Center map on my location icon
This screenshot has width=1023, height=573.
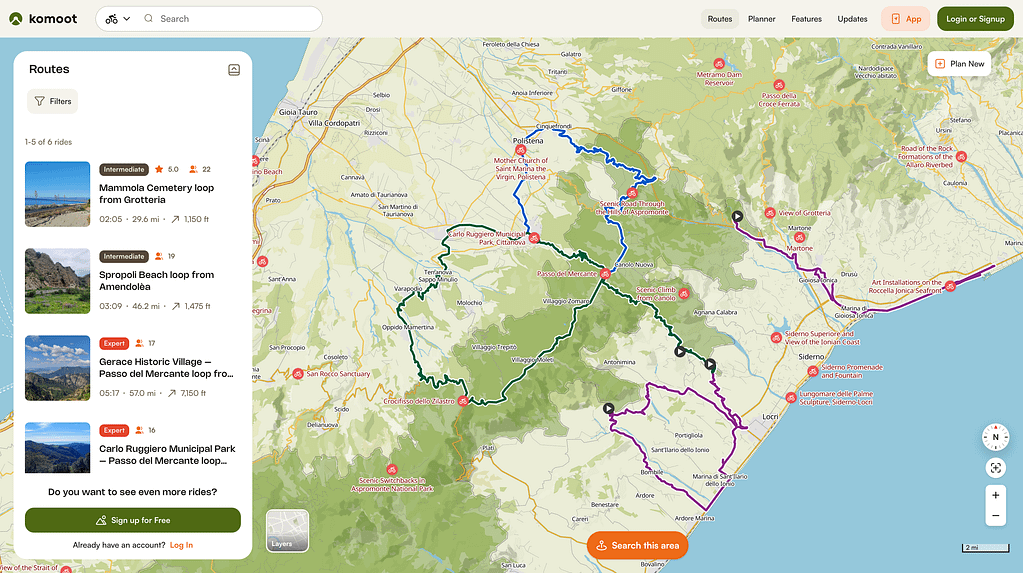[995, 467]
